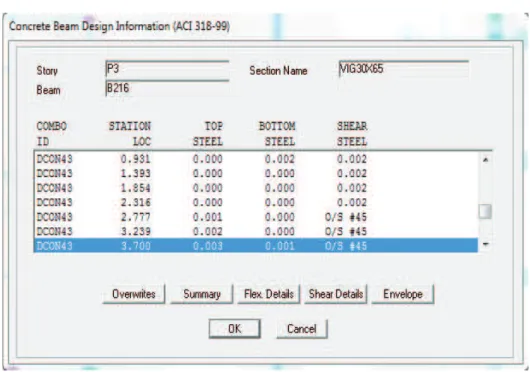Image resolution: width=530 pixels, height=372 pixels.
Task: Confirm the dialog with OK
Action: 235,328
